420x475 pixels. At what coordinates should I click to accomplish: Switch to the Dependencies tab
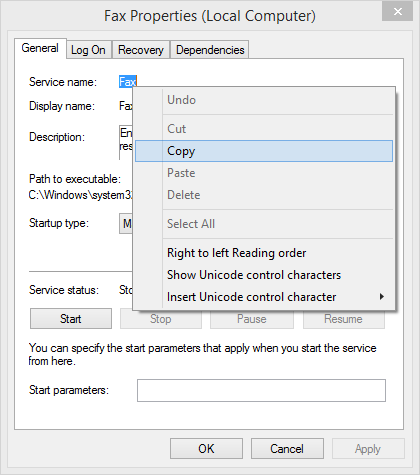pyautogui.click(x=210, y=50)
